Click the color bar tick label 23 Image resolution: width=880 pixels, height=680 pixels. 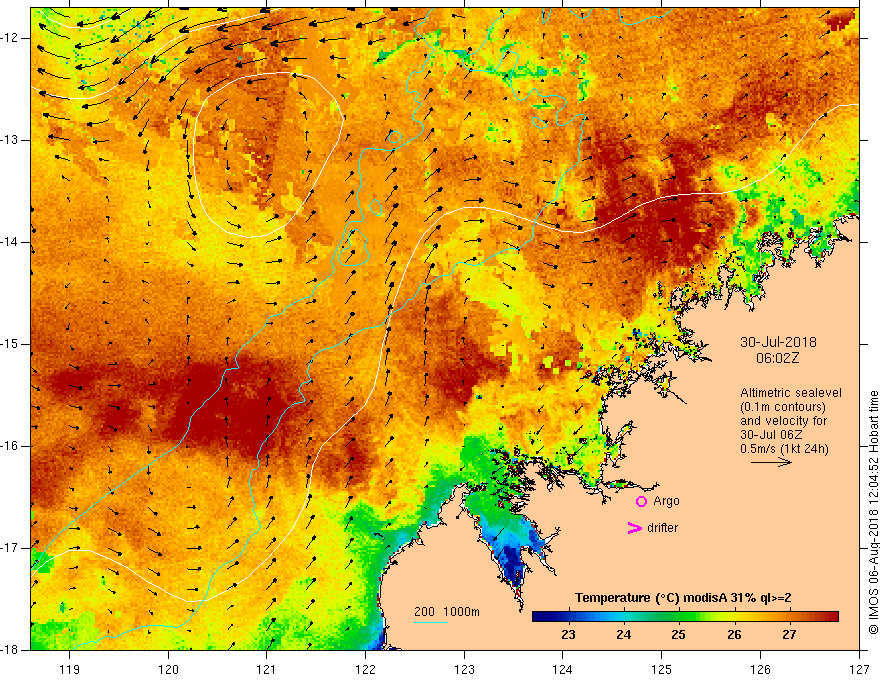(568, 635)
